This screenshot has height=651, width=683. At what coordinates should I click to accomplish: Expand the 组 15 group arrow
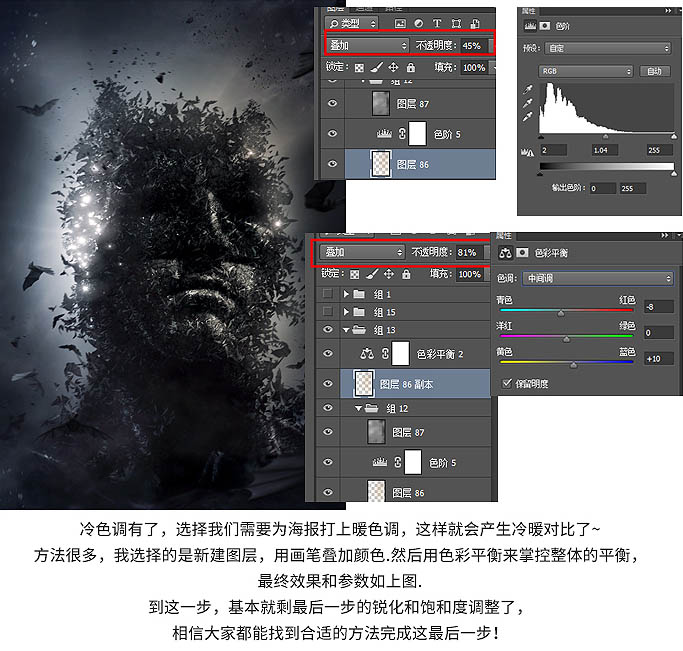(346, 312)
